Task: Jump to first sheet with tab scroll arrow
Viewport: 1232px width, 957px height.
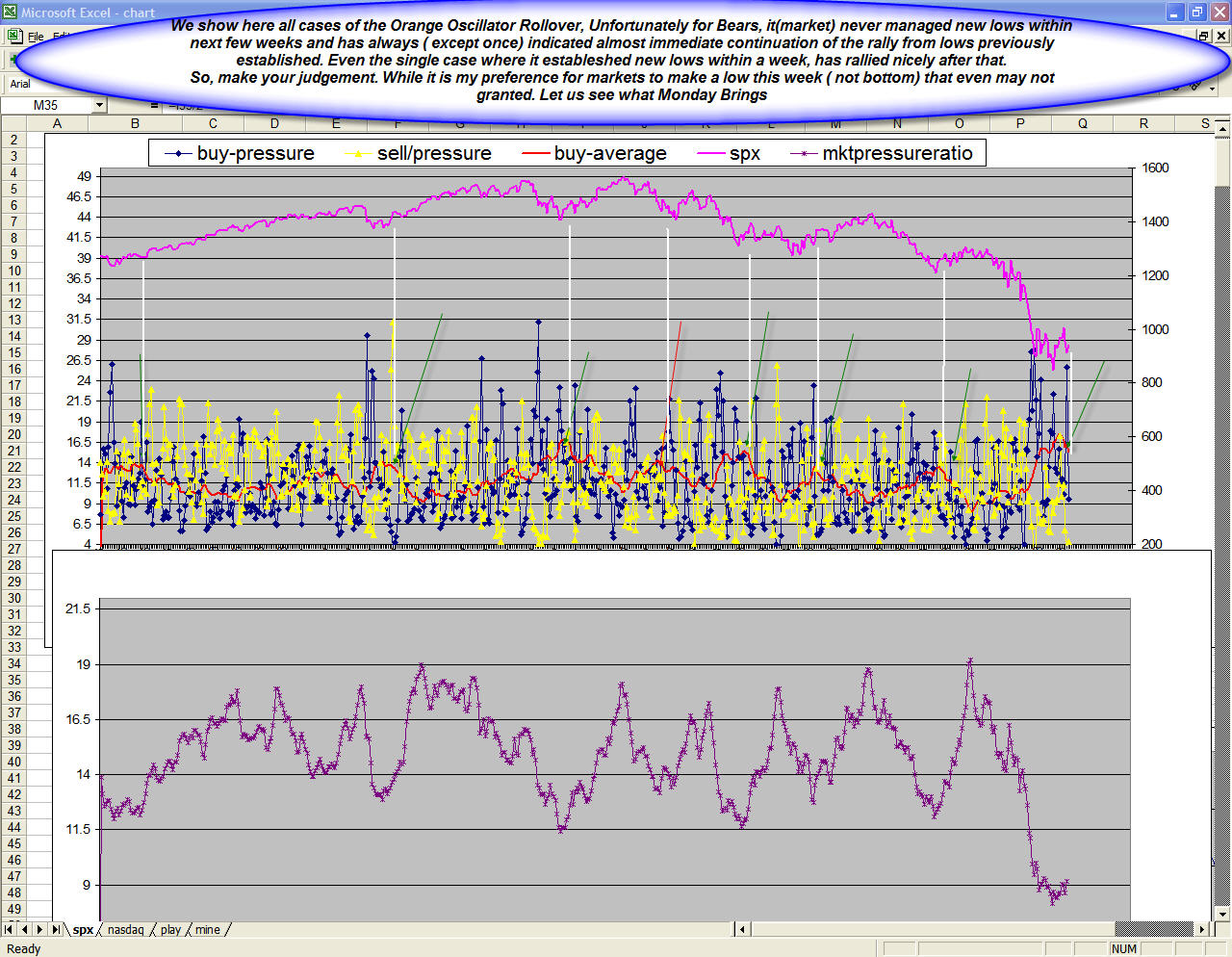Action: click(10, 929)
